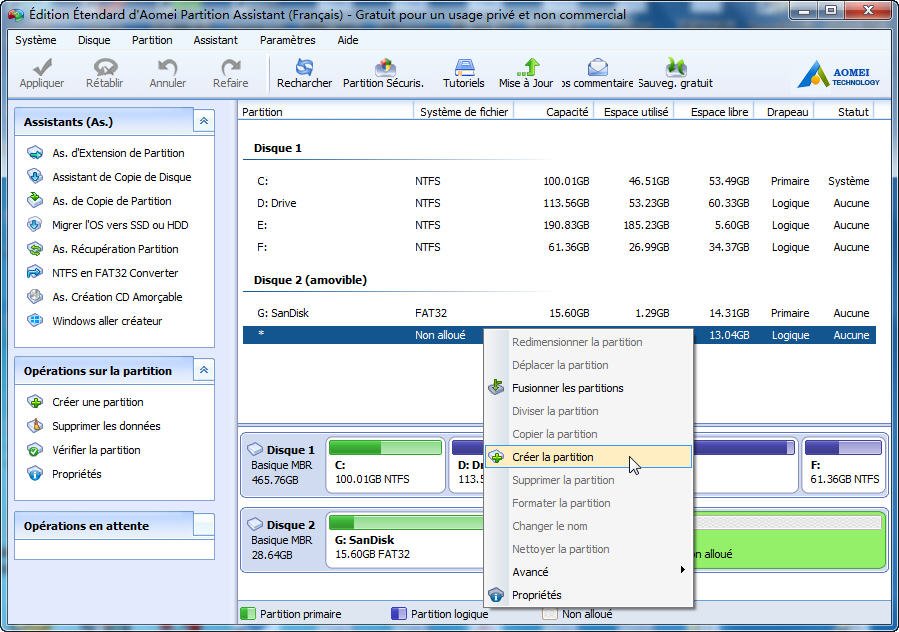
Task: Open the commentaire envelope toolbar icon
Action: click(x=597, y=67)
